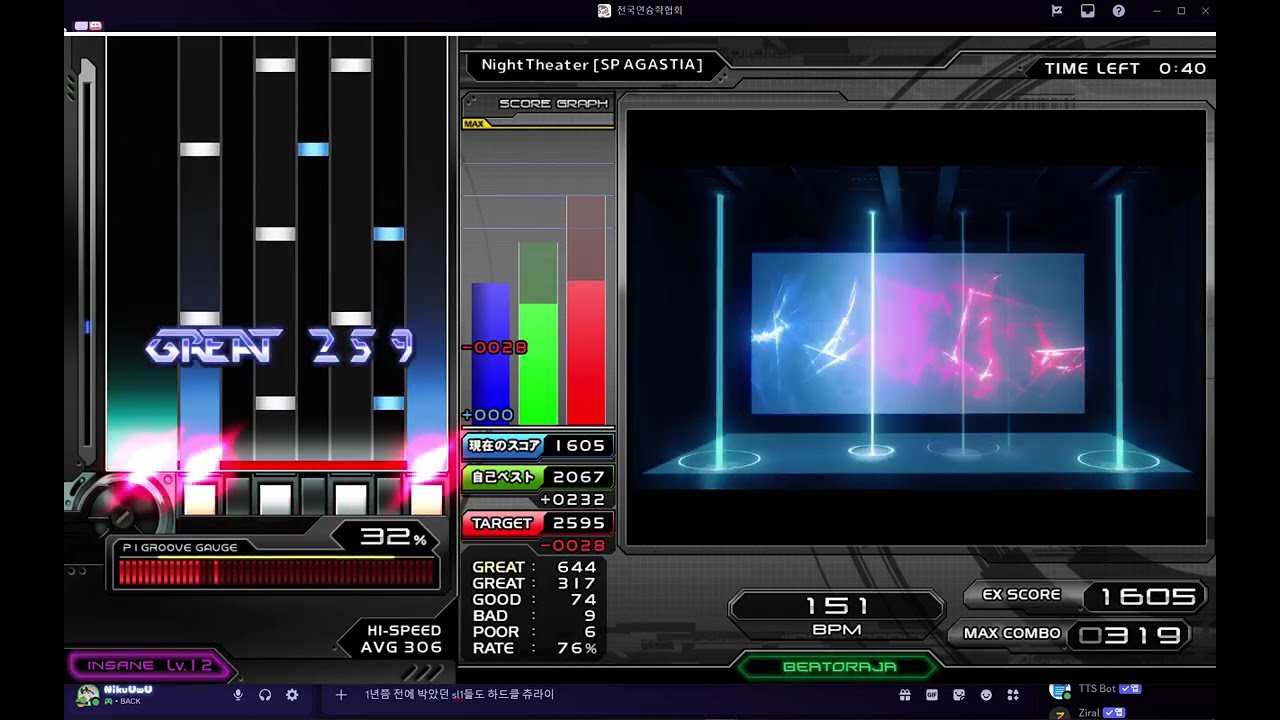
Task: Click the plus attachment button in chat
Action: [341, 695]
